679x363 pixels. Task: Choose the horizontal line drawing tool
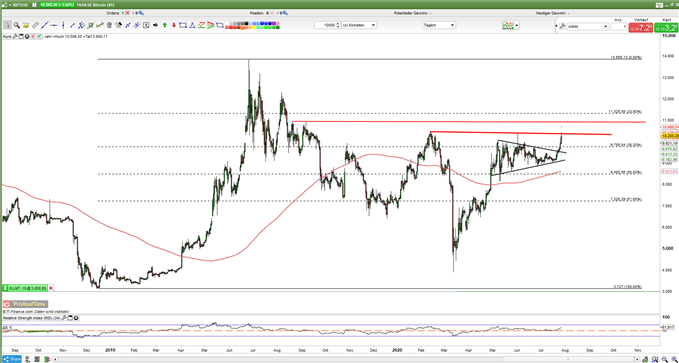pos(54,25)
